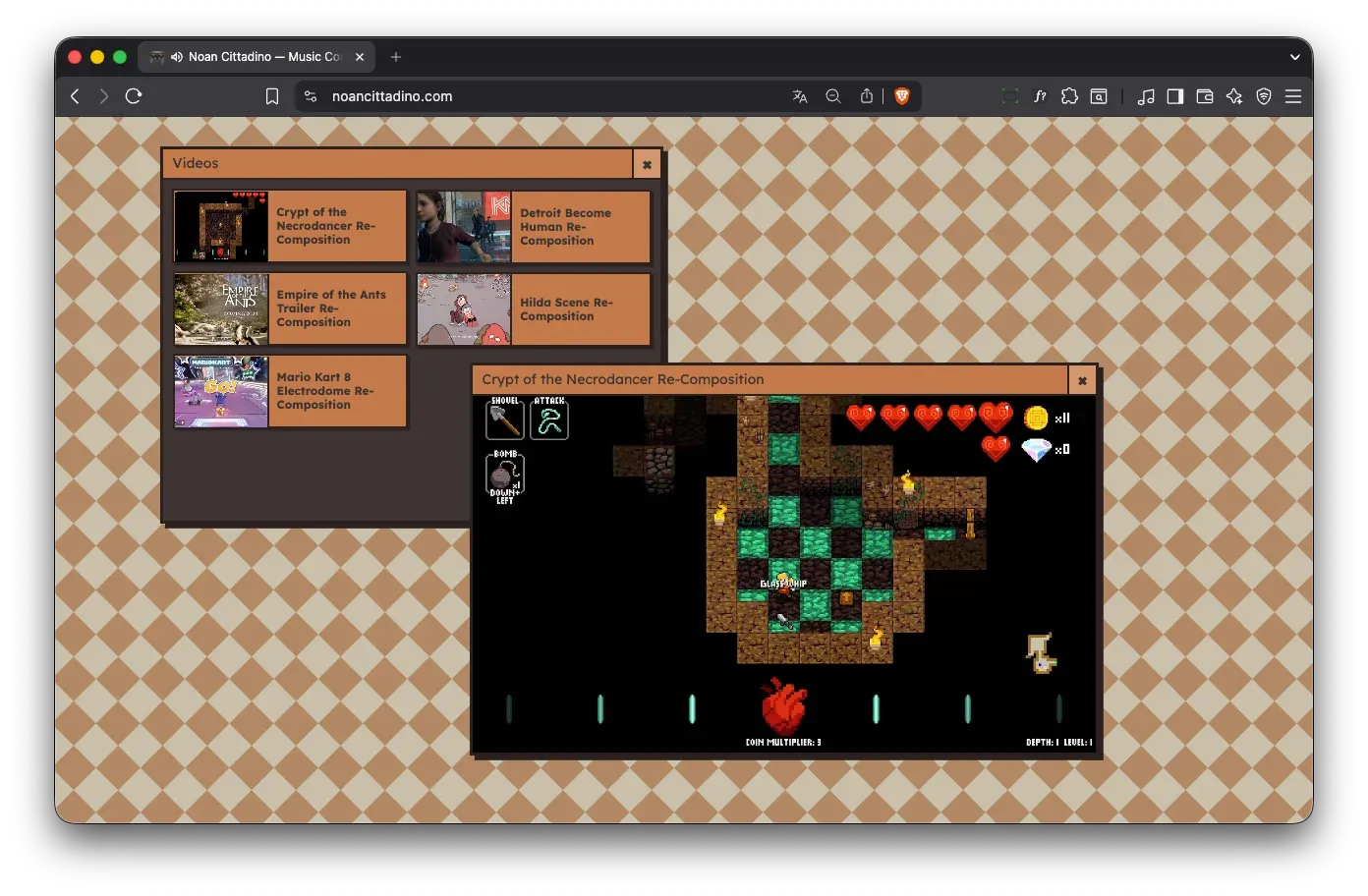The image size is (1368, 896).
Task: Click the gold coin counter icon
Action: click(x=1036, y=419)
